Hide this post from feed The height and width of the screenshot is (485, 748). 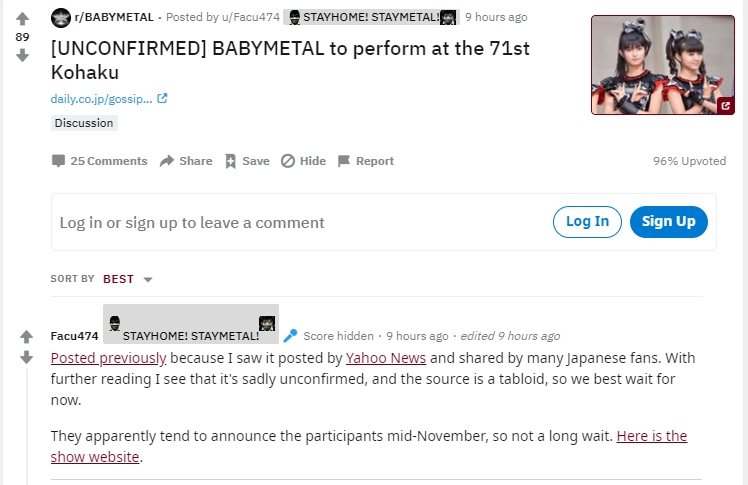click(x=303, y=161)
